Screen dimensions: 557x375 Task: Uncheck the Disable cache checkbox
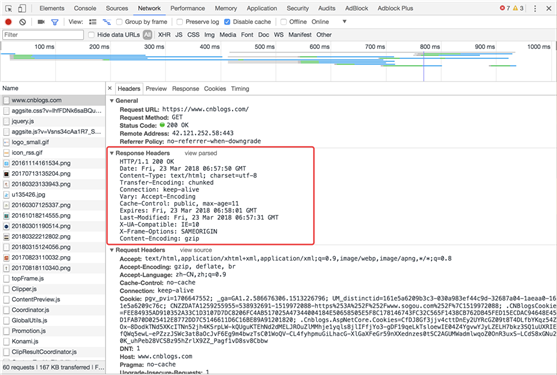click(x=227, y=22)
